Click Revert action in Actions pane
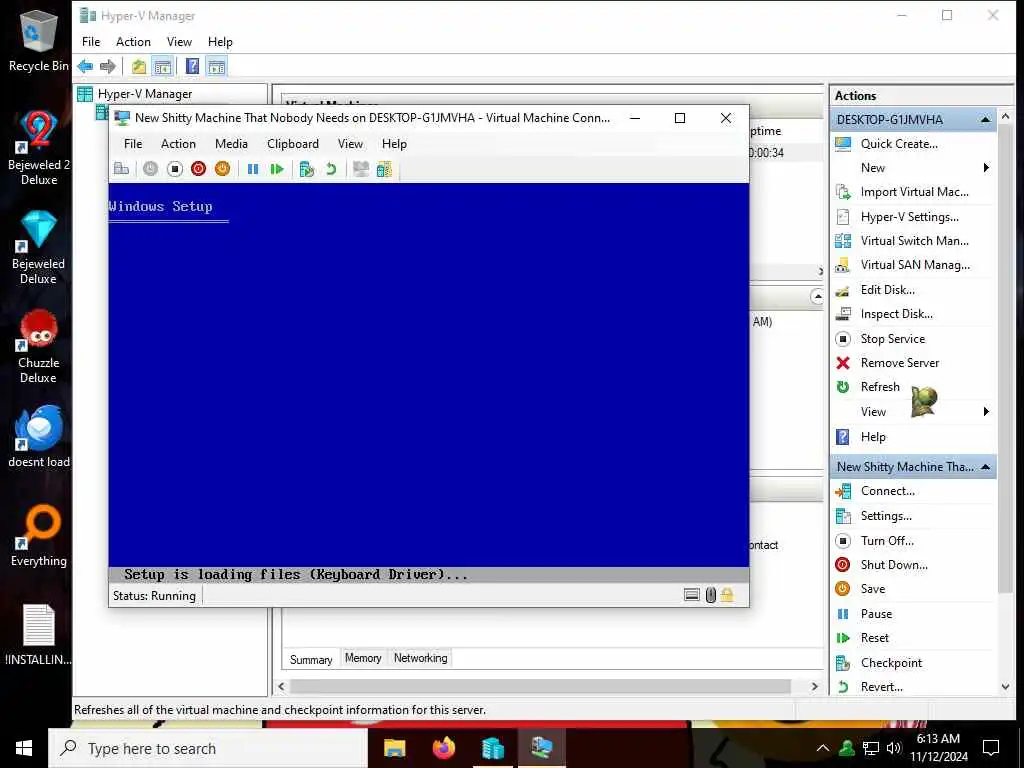 [x=881, y=687]
